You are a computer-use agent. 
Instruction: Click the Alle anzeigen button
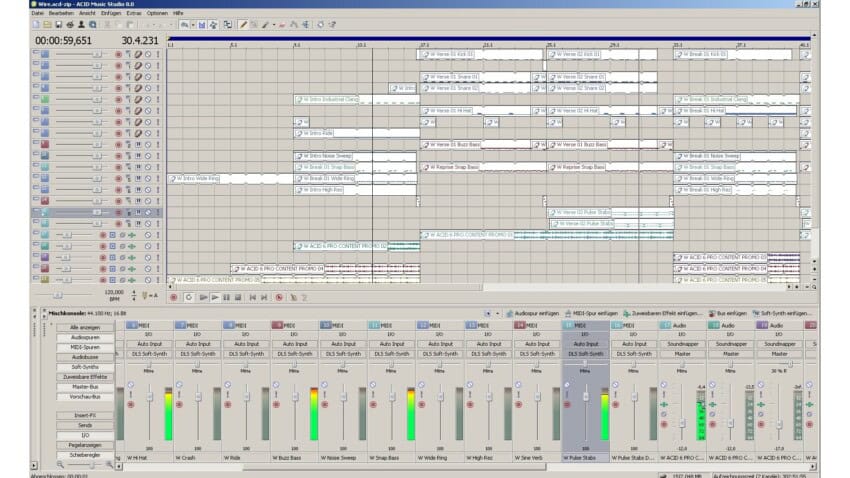(x=85, y=327)
